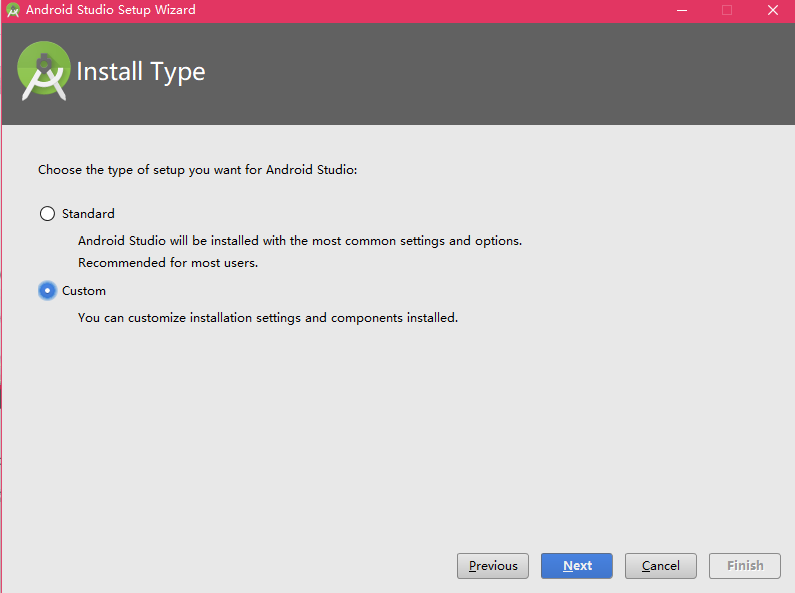Click the "Android Studio Setup Wizard" title text

click(x=111, y=10)
